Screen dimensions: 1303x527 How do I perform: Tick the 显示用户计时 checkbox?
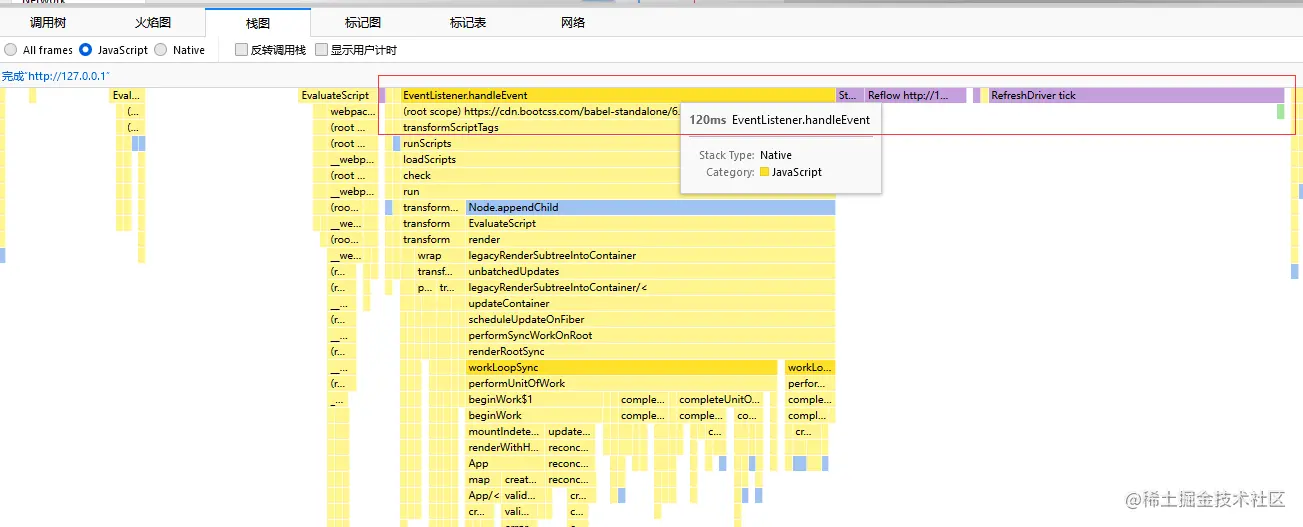[321, 50]
